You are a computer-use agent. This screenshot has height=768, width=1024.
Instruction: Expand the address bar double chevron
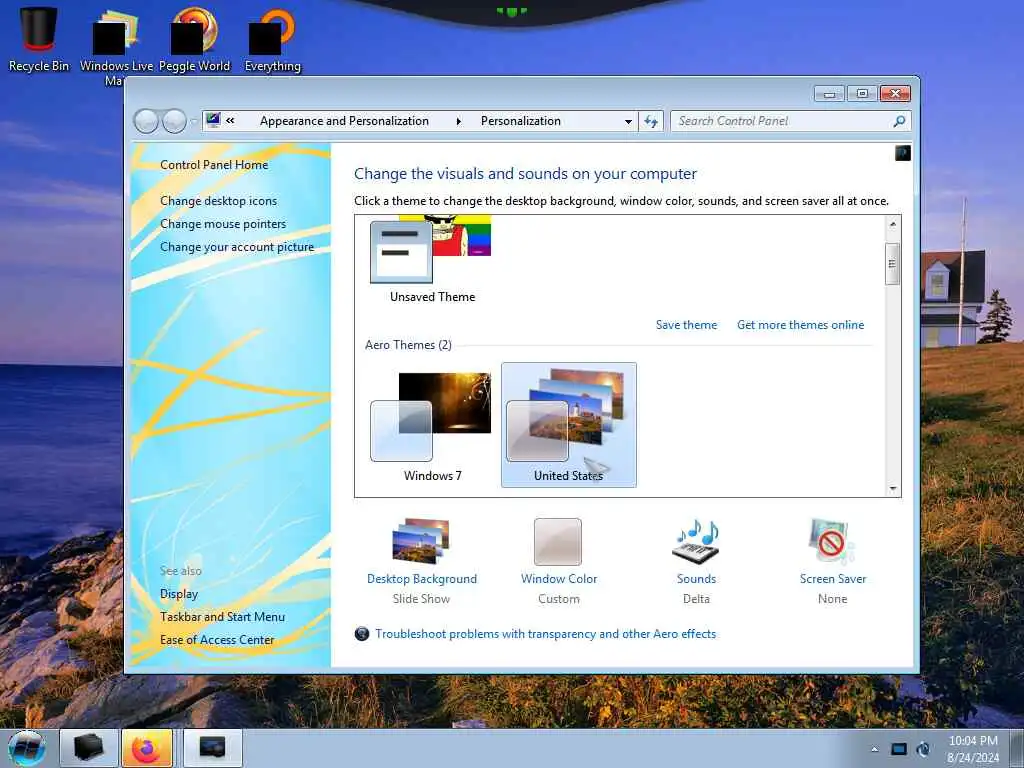[230, 120]
